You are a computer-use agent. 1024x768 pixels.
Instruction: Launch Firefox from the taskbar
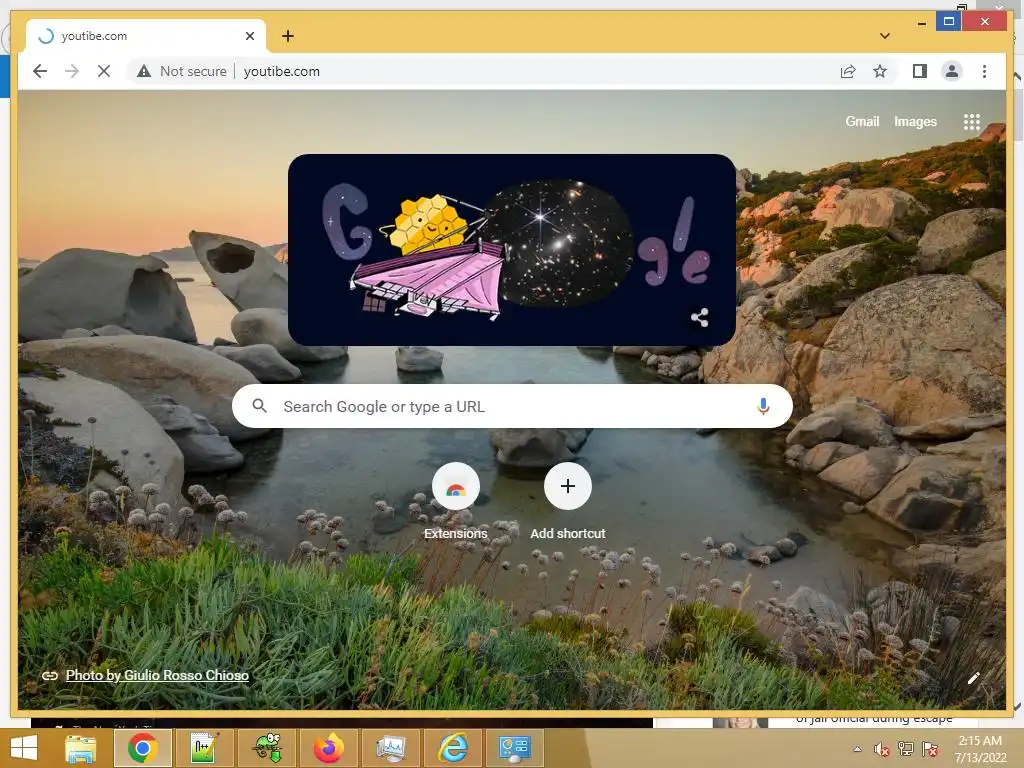tap(328, 748)
